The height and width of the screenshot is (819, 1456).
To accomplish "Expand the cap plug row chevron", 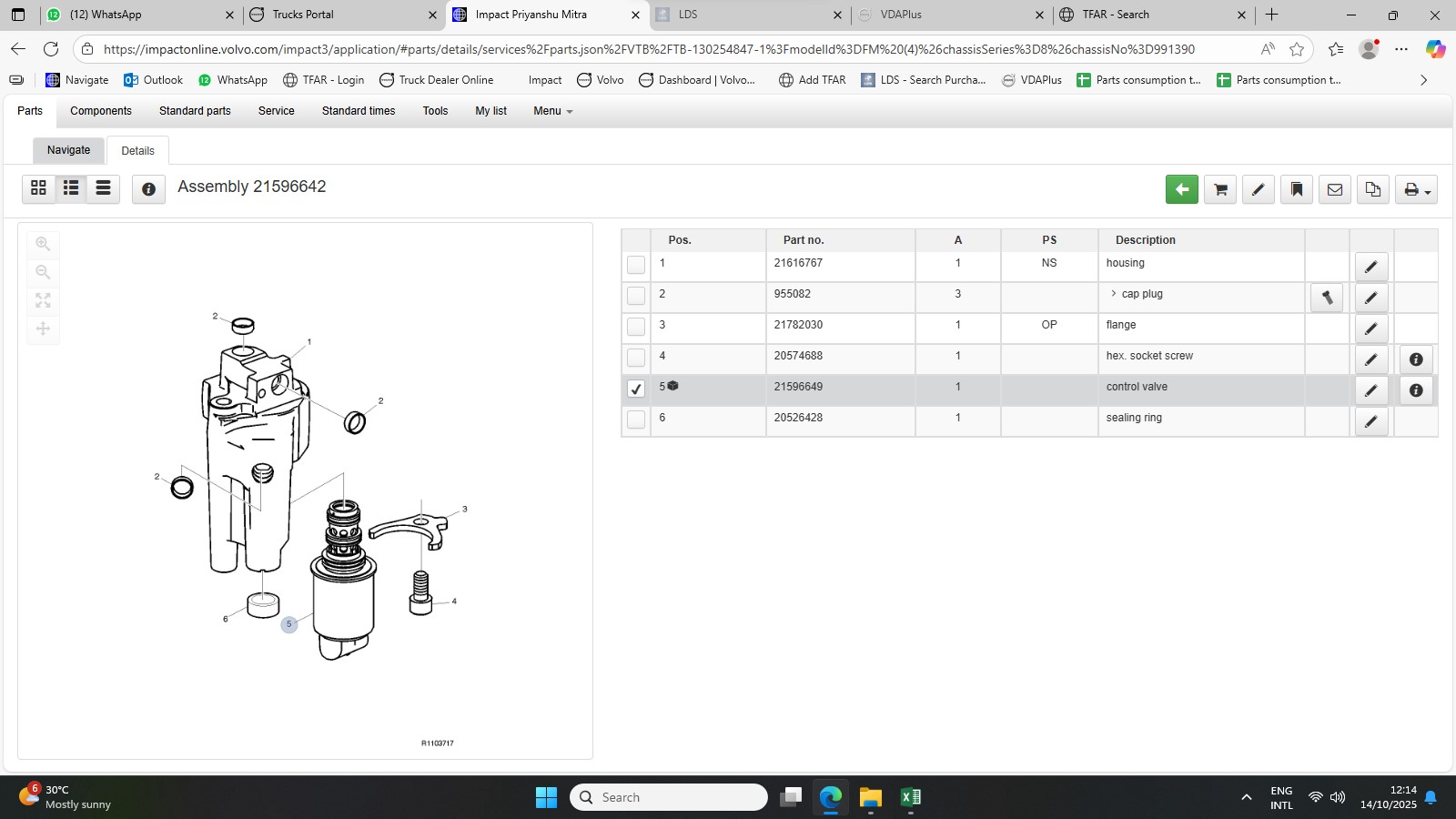I will (1113, 294).
